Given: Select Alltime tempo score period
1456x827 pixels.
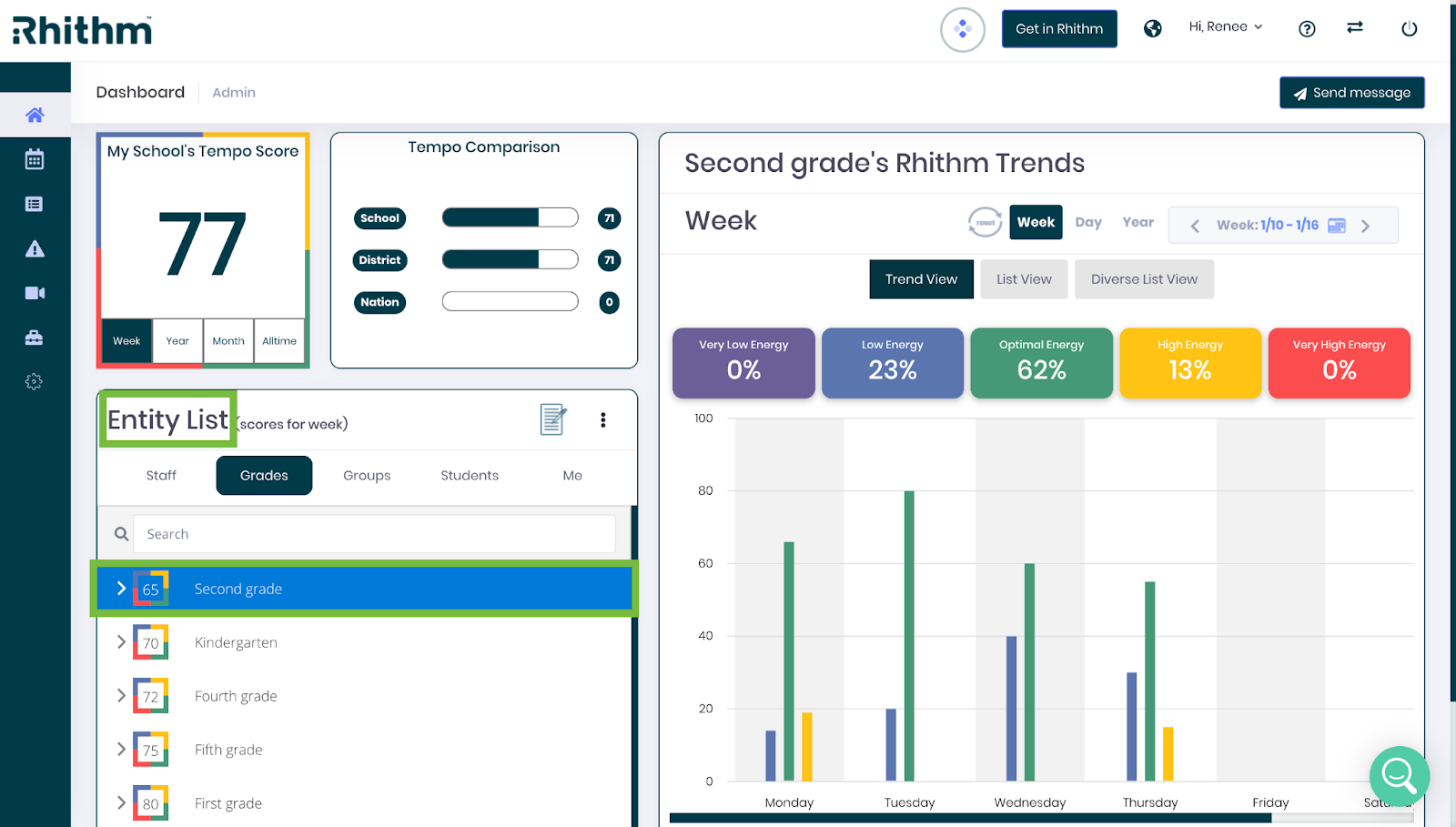Looking at the screenshot, I should pos(279,341).
